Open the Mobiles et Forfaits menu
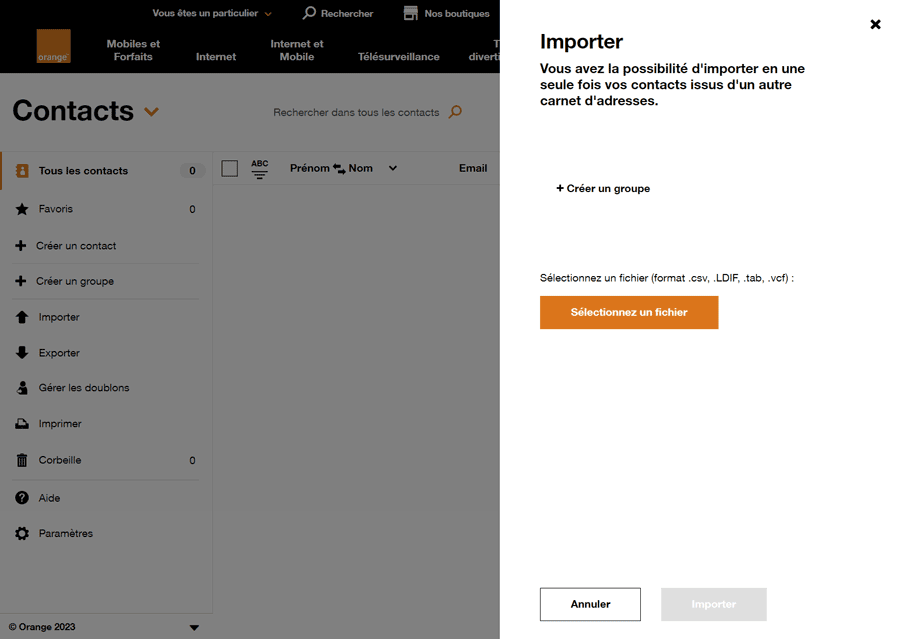 click(133, 50)
